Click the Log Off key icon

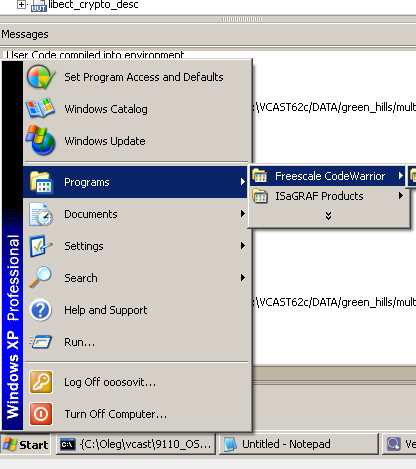[41, 382]
